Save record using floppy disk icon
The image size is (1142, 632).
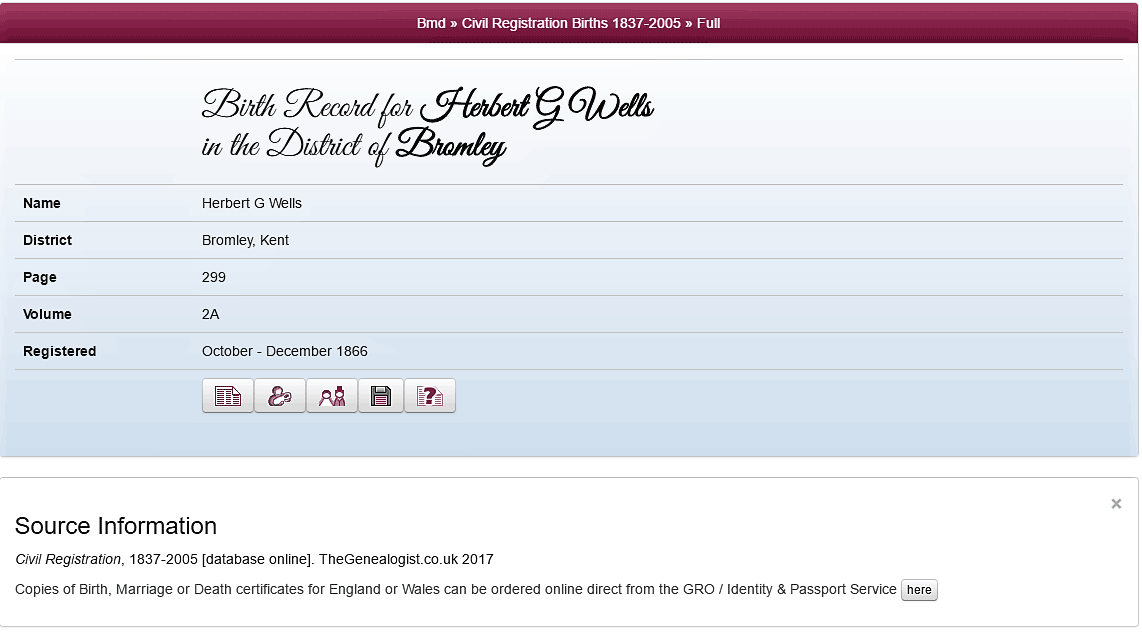(x=381, y=396)
